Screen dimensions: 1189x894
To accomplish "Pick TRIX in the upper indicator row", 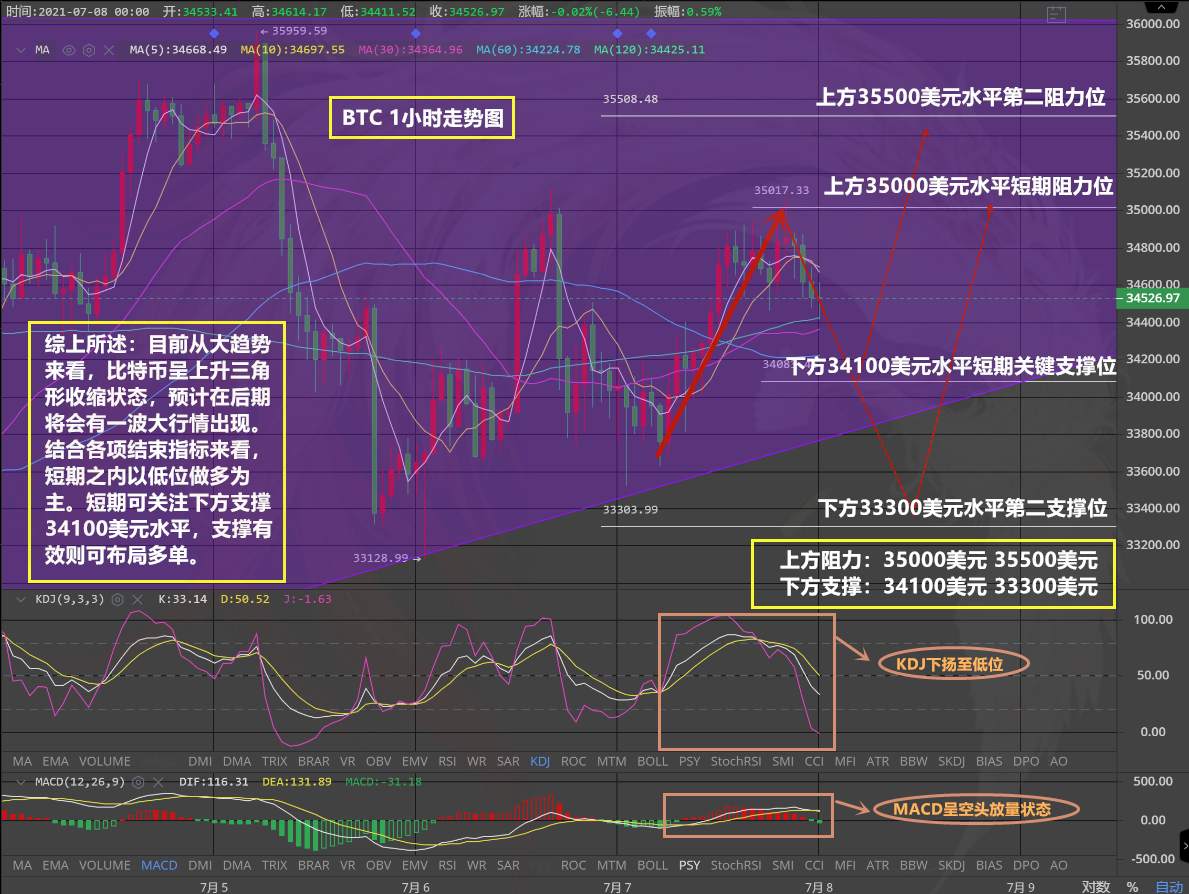I will [x=275, y=761].
